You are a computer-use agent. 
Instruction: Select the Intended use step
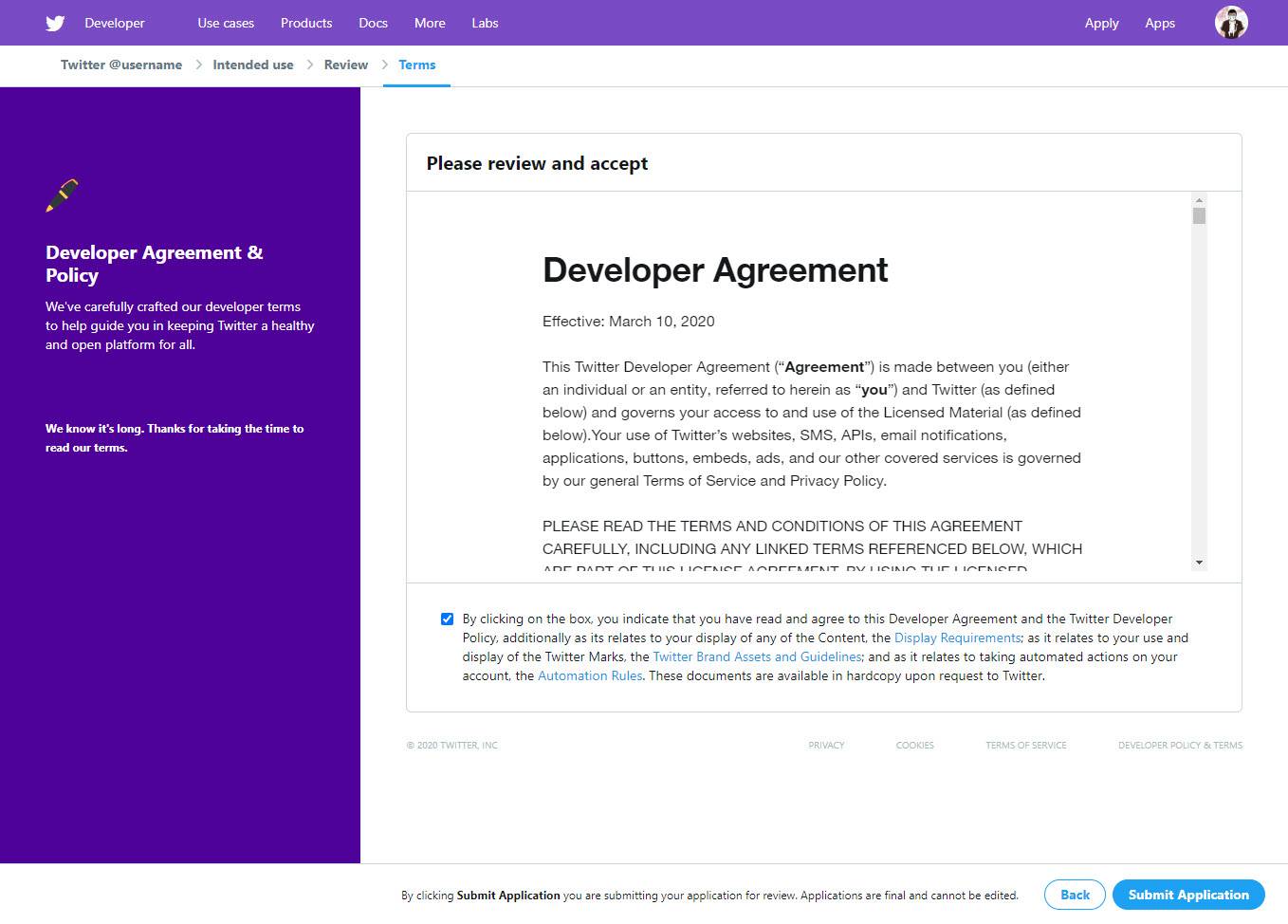(252, 65)
